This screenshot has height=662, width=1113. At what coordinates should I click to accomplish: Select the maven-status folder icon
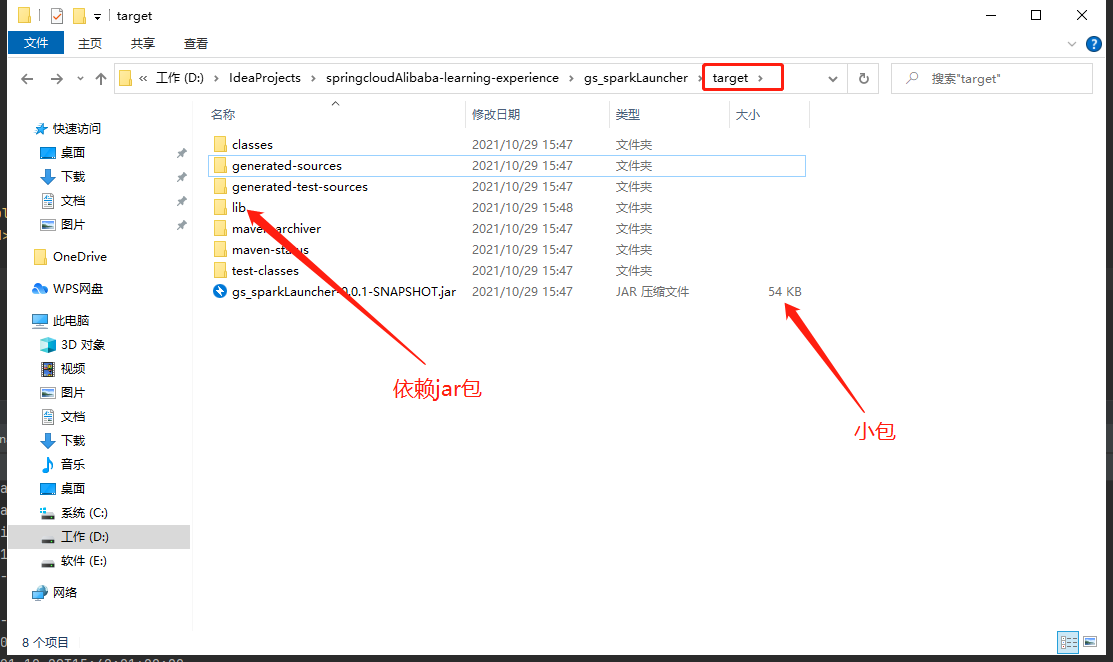coord(220,250)
